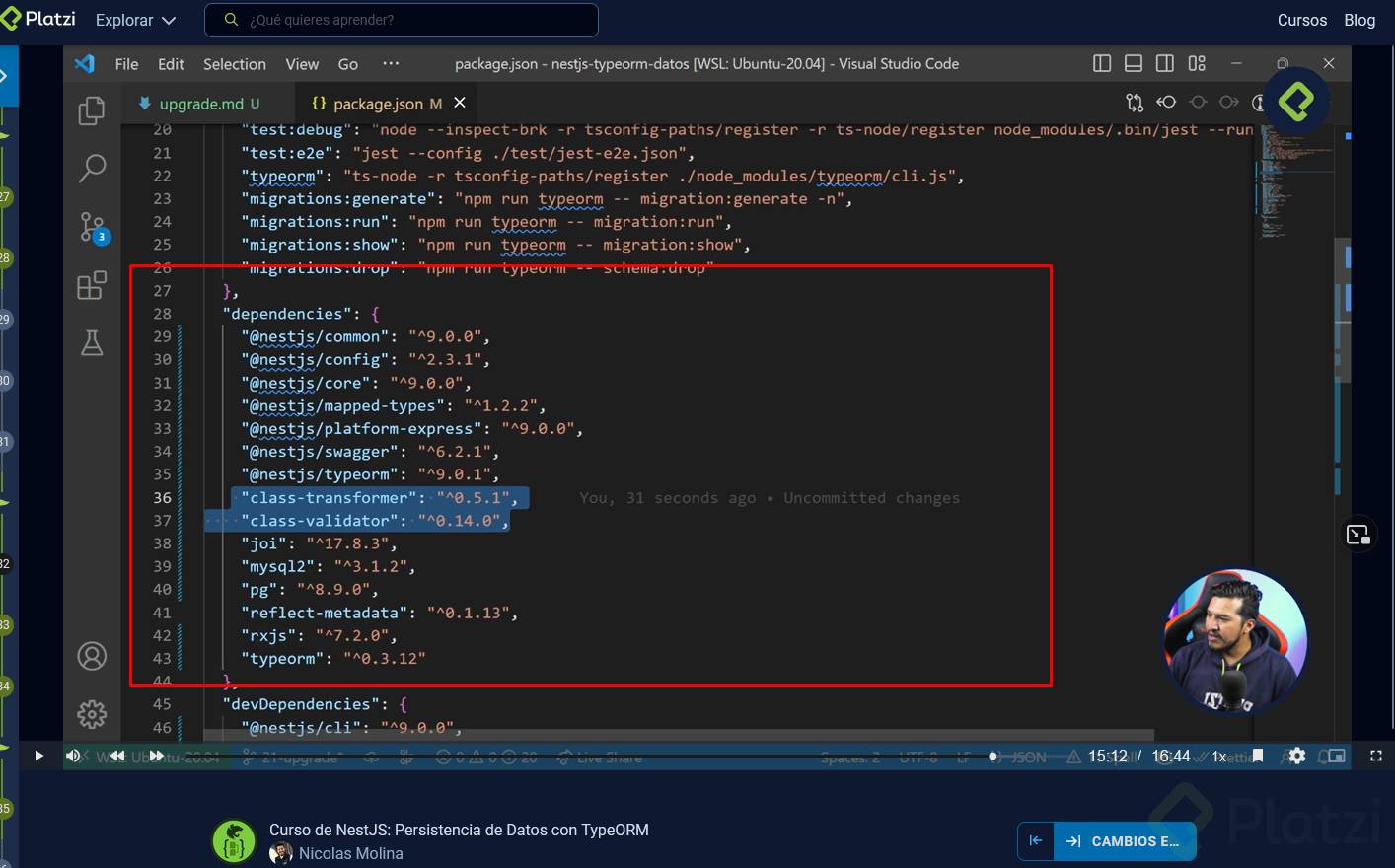The image size is (1395, 868).
Task: Click the "class-transformer" line in the editor
Action: click(380, 498)
